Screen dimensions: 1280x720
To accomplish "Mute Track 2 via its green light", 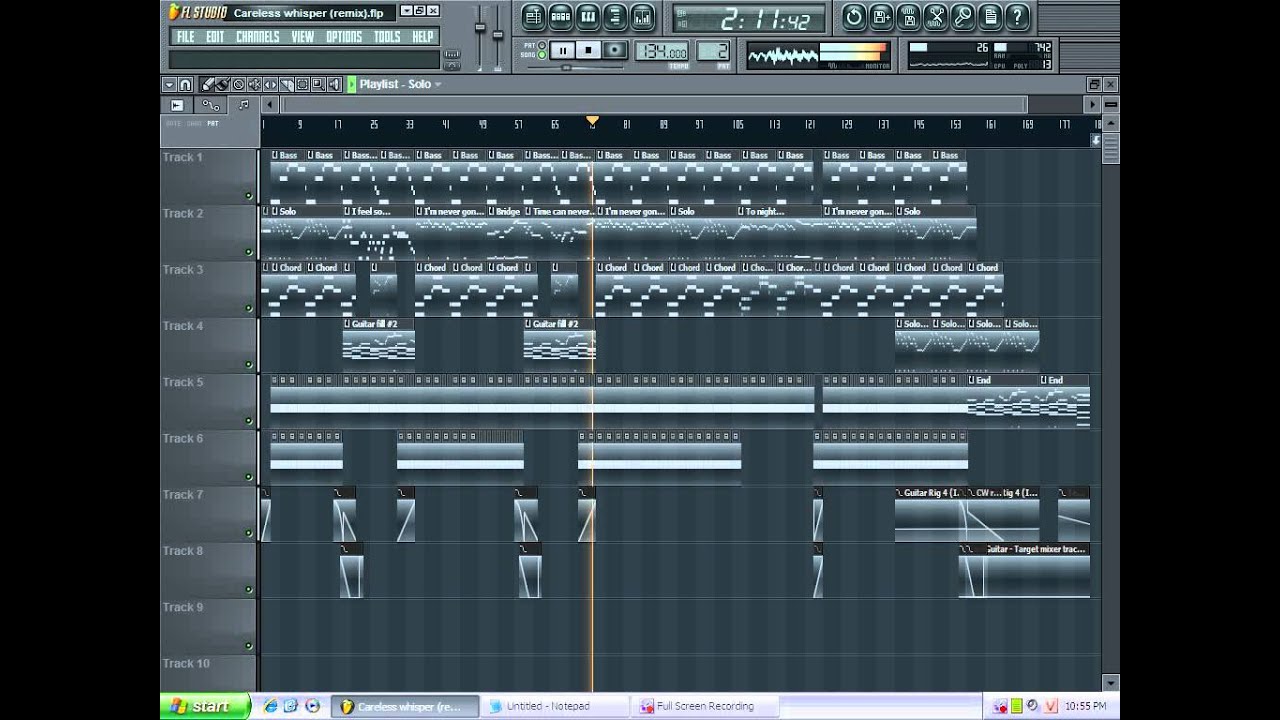I will click(248, 251).
